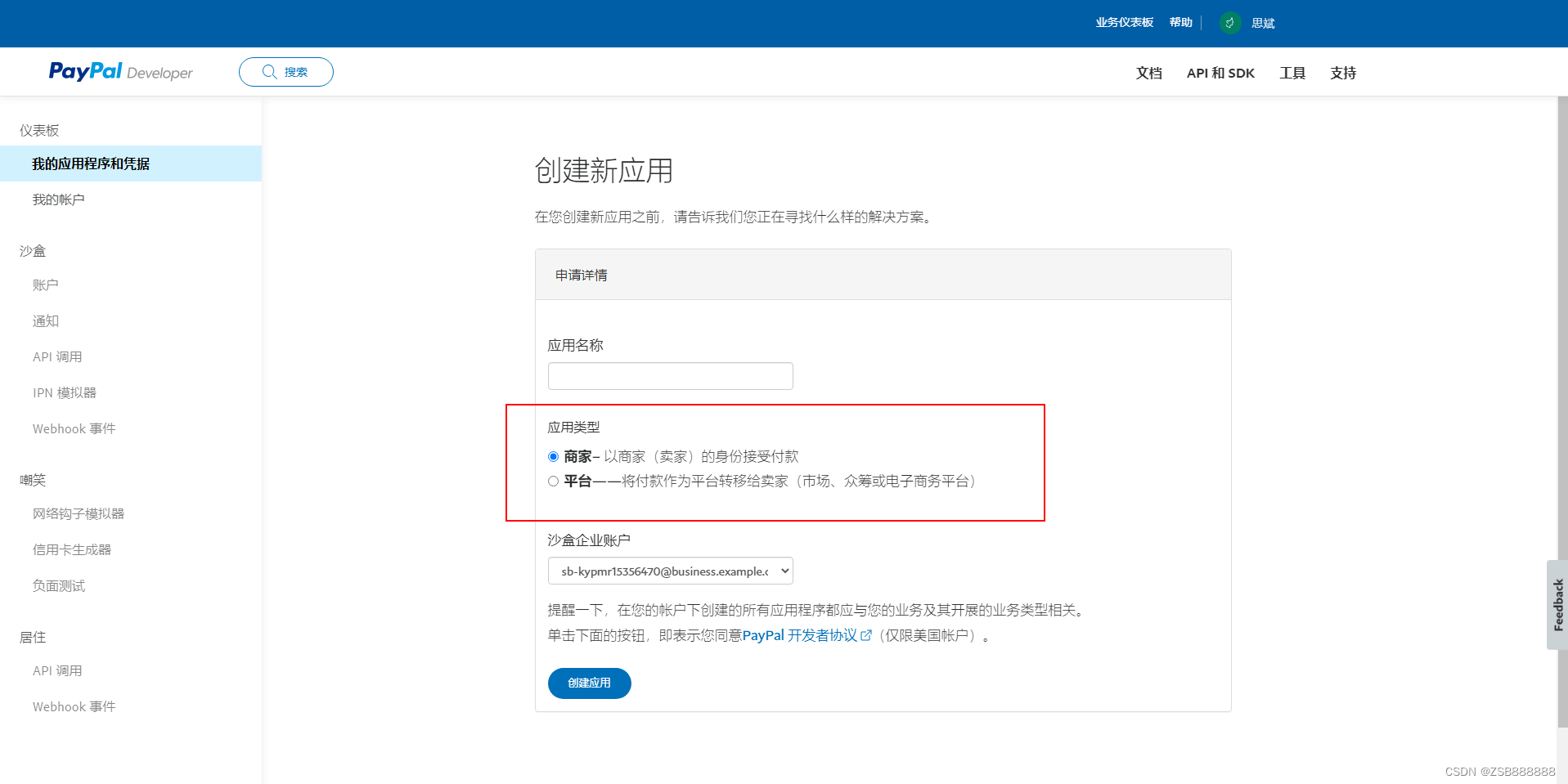Click the username 思斌
Image resolution: width=1568 pixels, height=784 pixels.
(x=1263, y=23)
